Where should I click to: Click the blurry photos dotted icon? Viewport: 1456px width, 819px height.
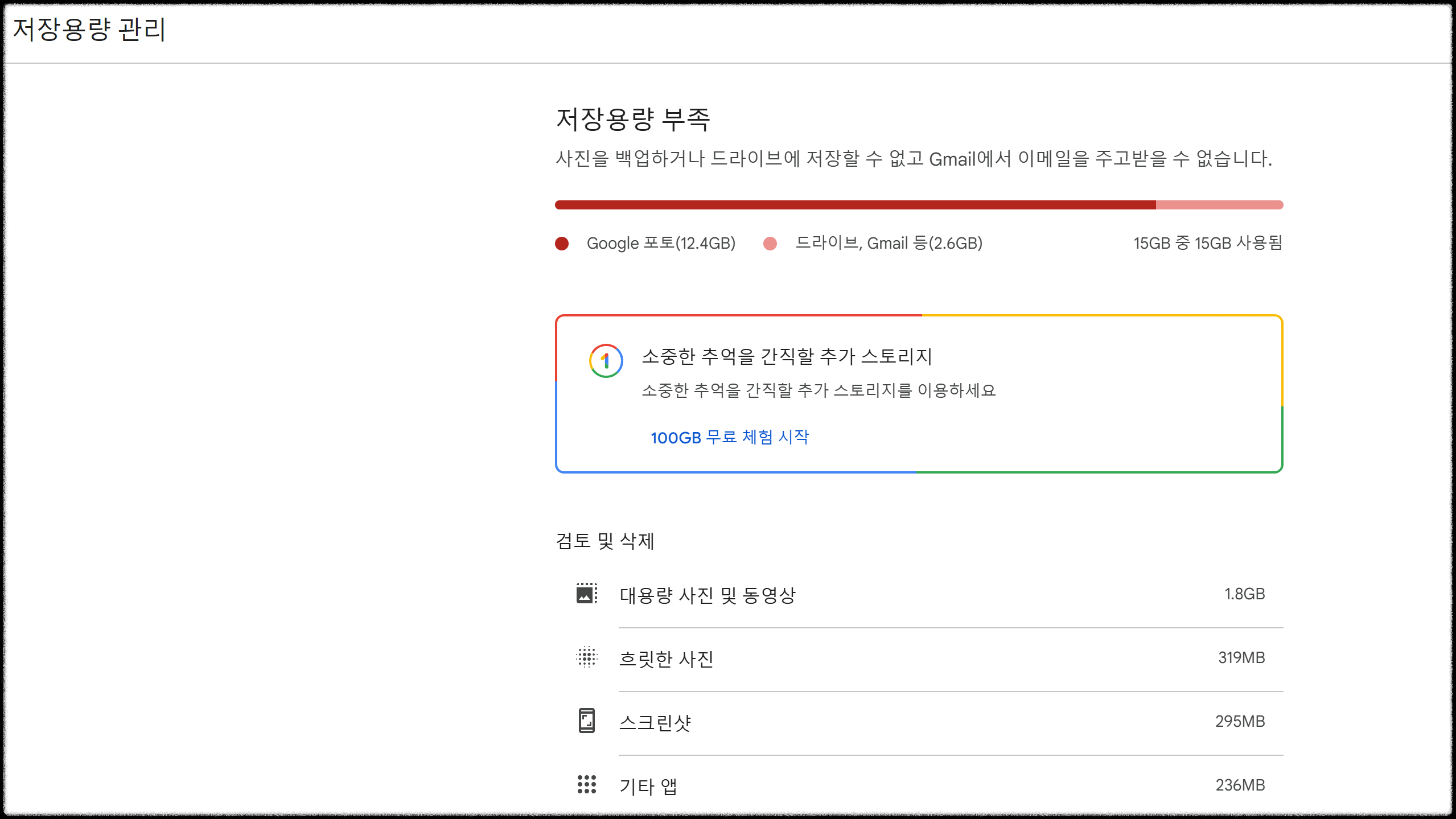pos(587,657)
